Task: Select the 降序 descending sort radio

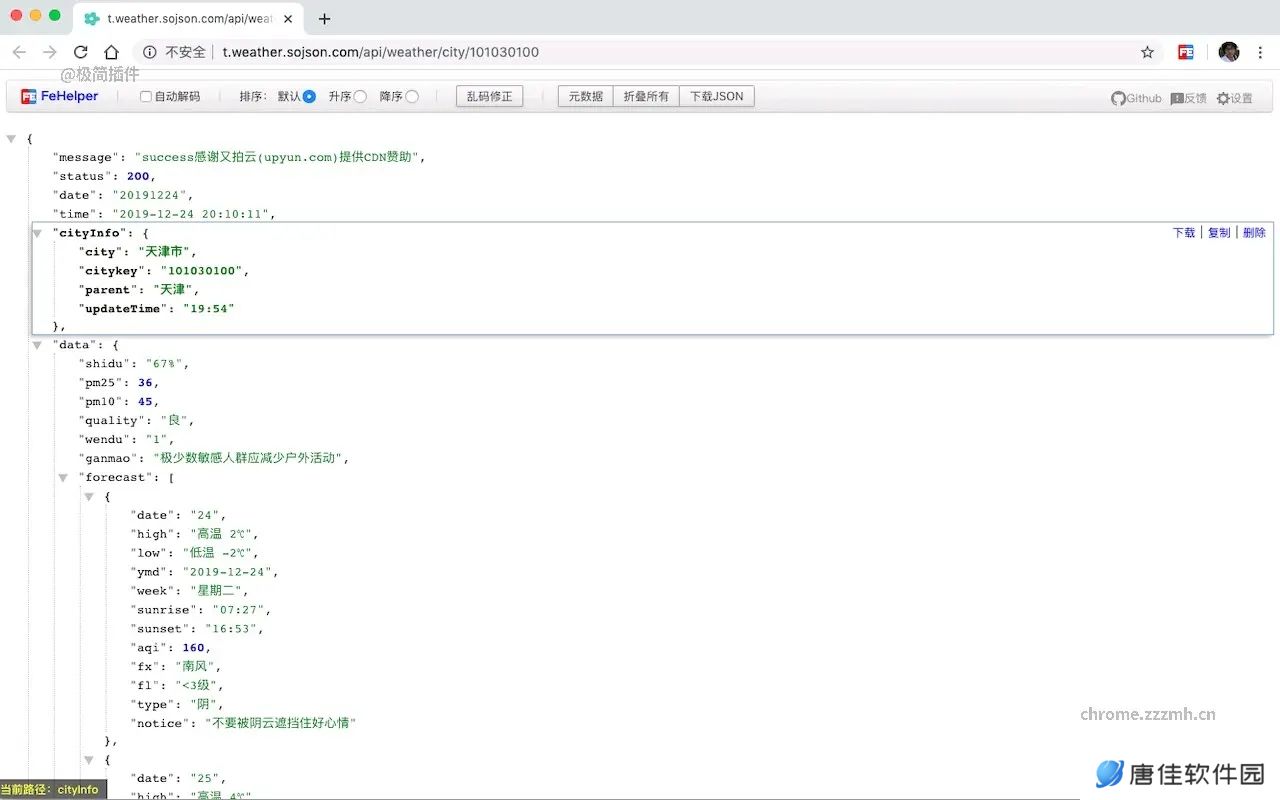Action: 412,96
